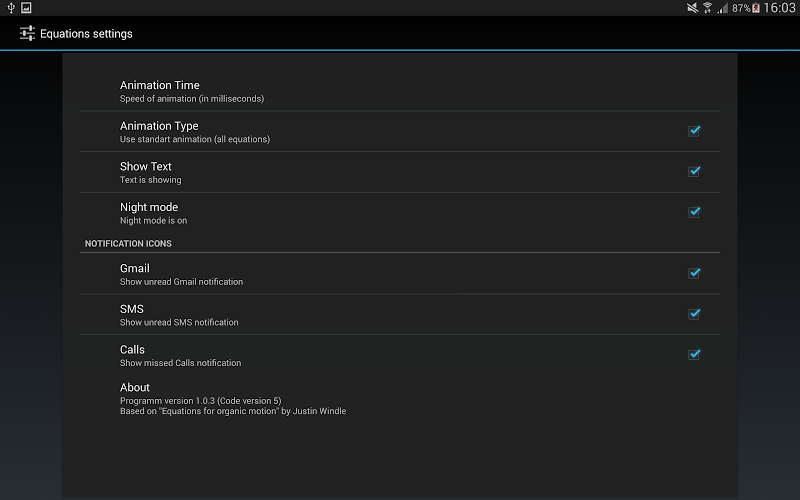
Task: Tap the 87% battery percentage text
Action: click(x=741, y=8)
